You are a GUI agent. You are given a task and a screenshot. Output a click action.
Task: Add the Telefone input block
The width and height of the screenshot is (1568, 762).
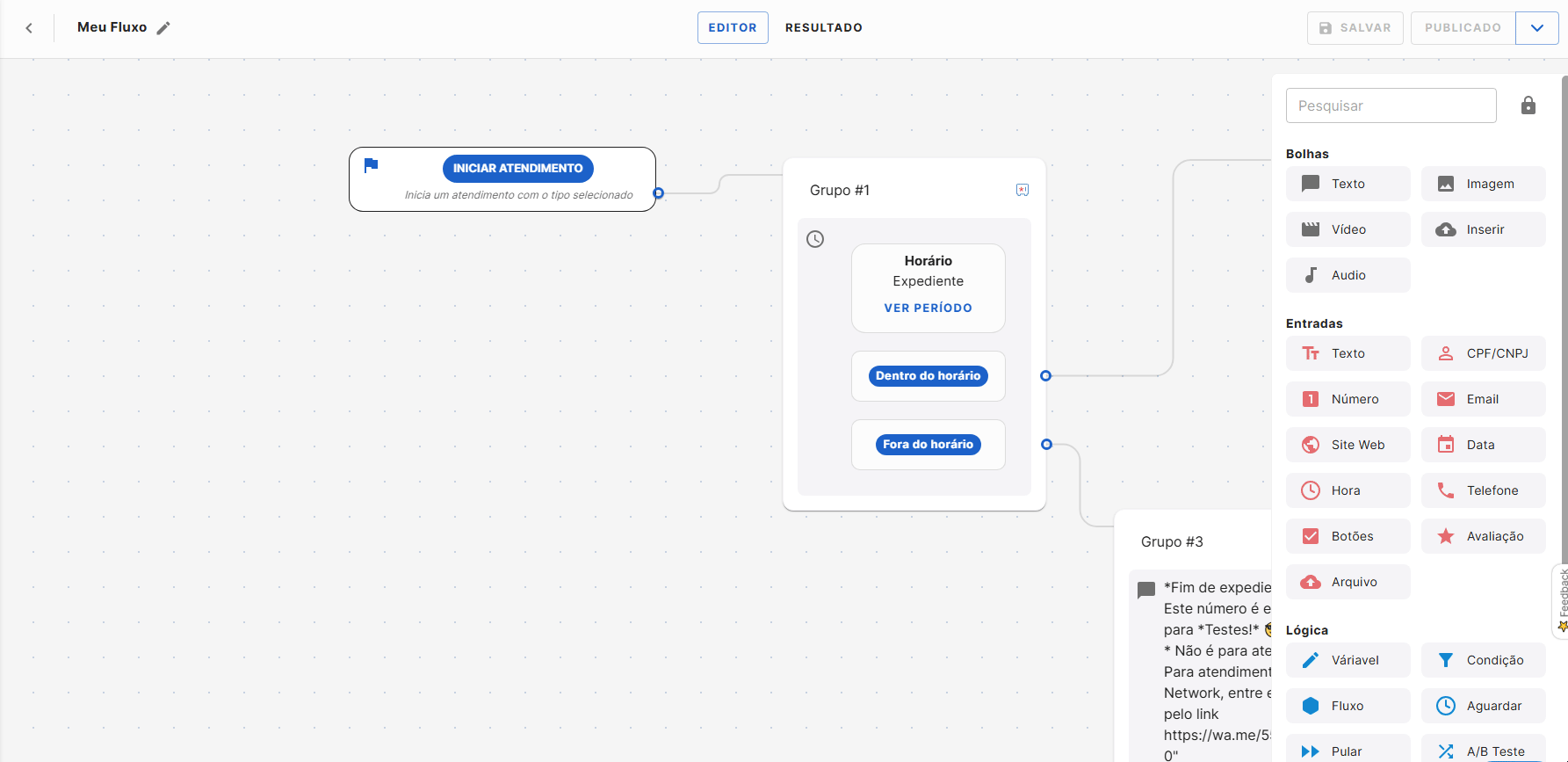coord(1483,490)
